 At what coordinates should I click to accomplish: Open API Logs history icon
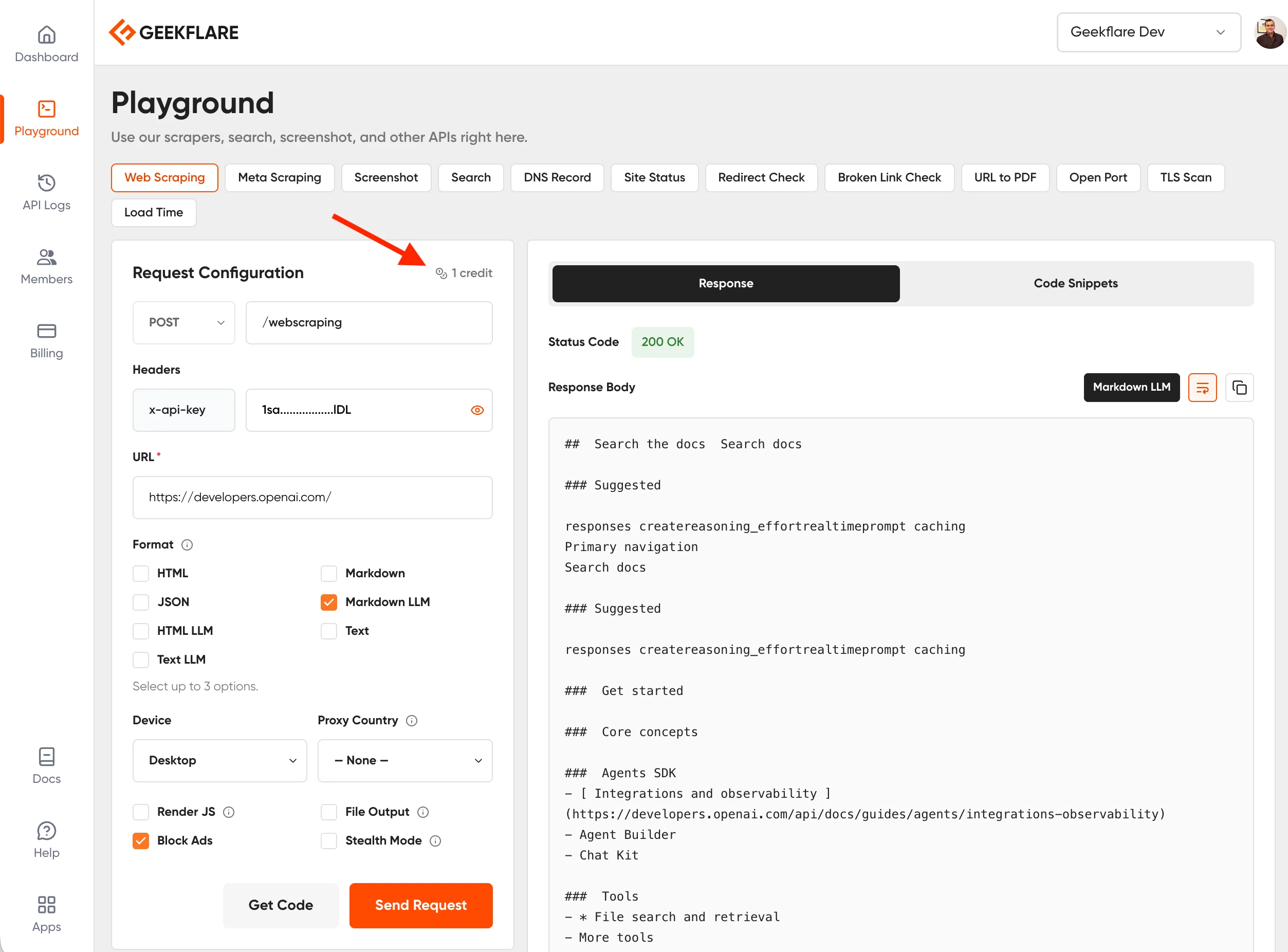tap(47, 182)
